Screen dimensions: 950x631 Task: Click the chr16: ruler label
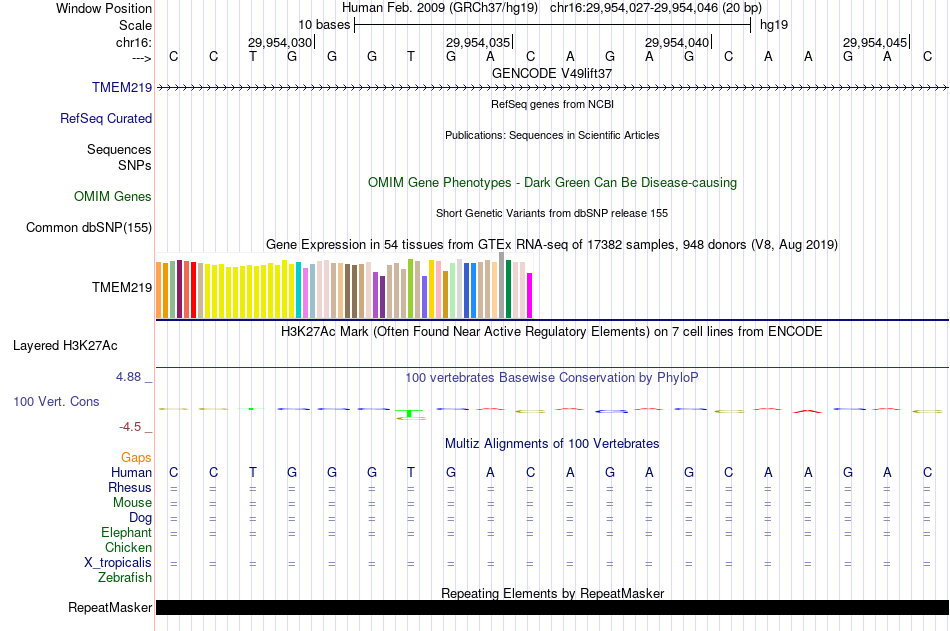[x=134, y=42]
